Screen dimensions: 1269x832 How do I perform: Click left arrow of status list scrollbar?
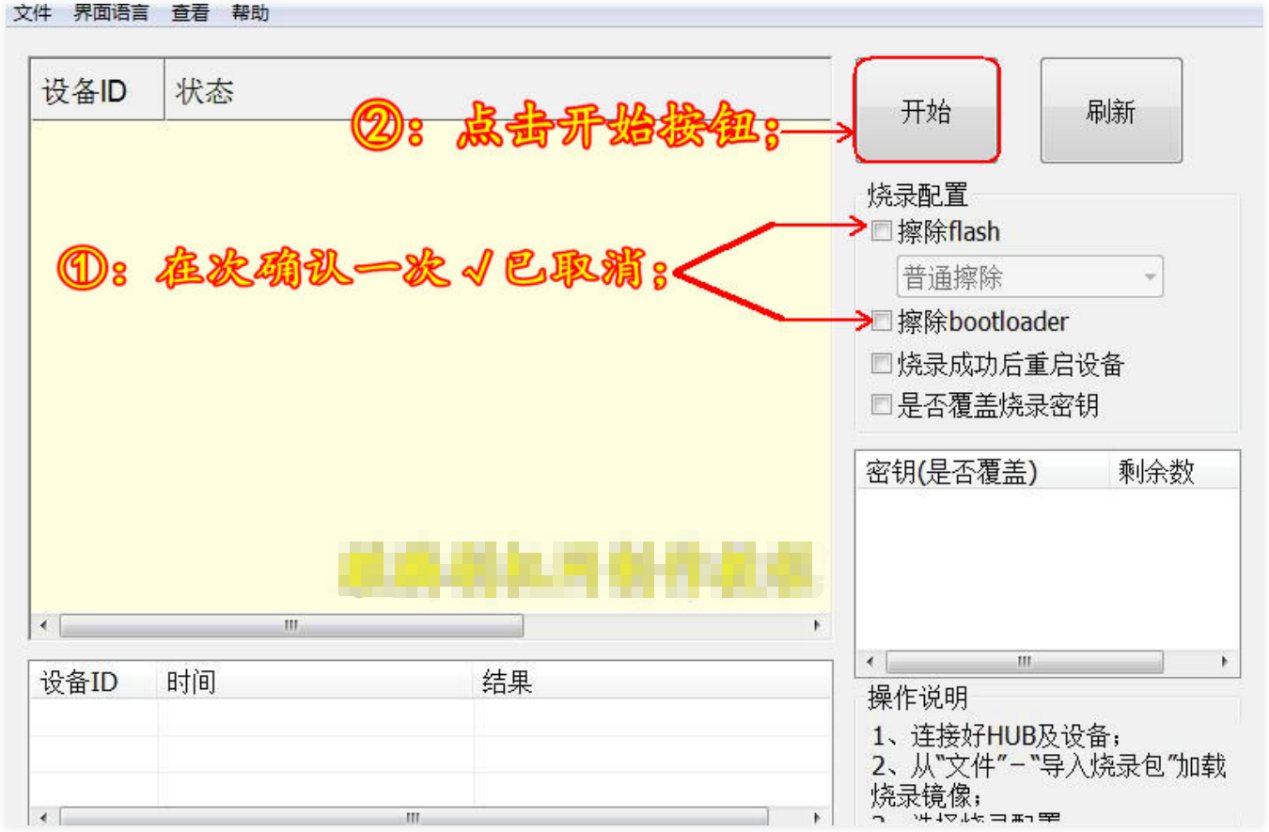pyautogui.click(x=43, y=626)
